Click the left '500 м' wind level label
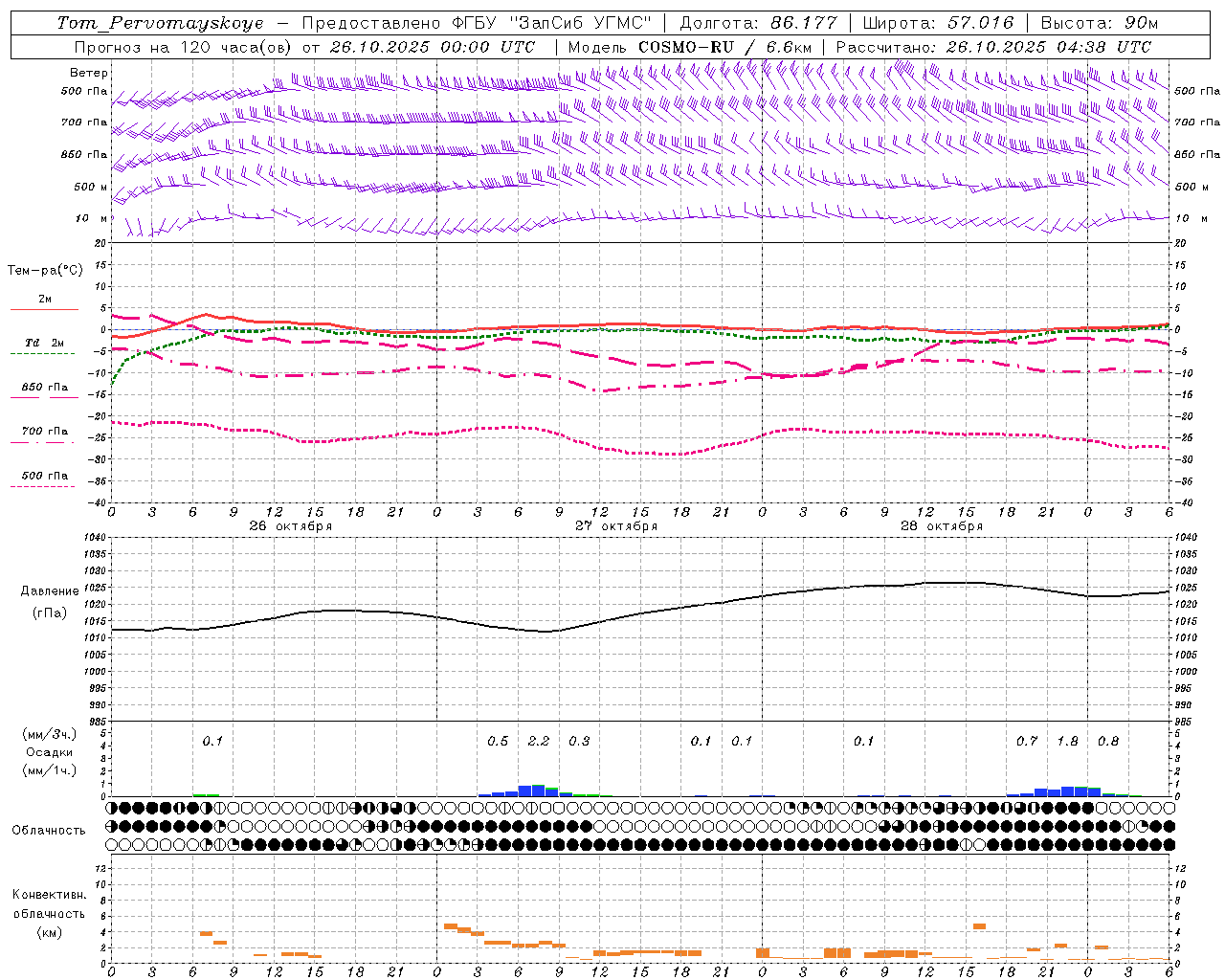Screen dimensions: 1225x980 (91, 187)
